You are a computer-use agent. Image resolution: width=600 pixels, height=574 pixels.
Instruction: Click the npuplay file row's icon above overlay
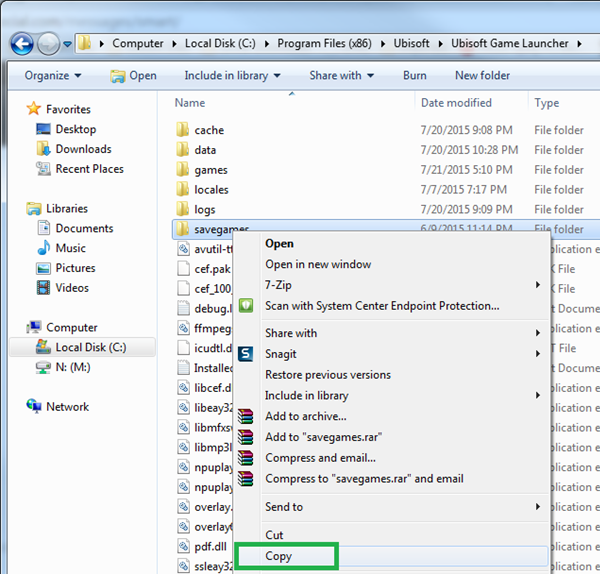tap(183, 487)
